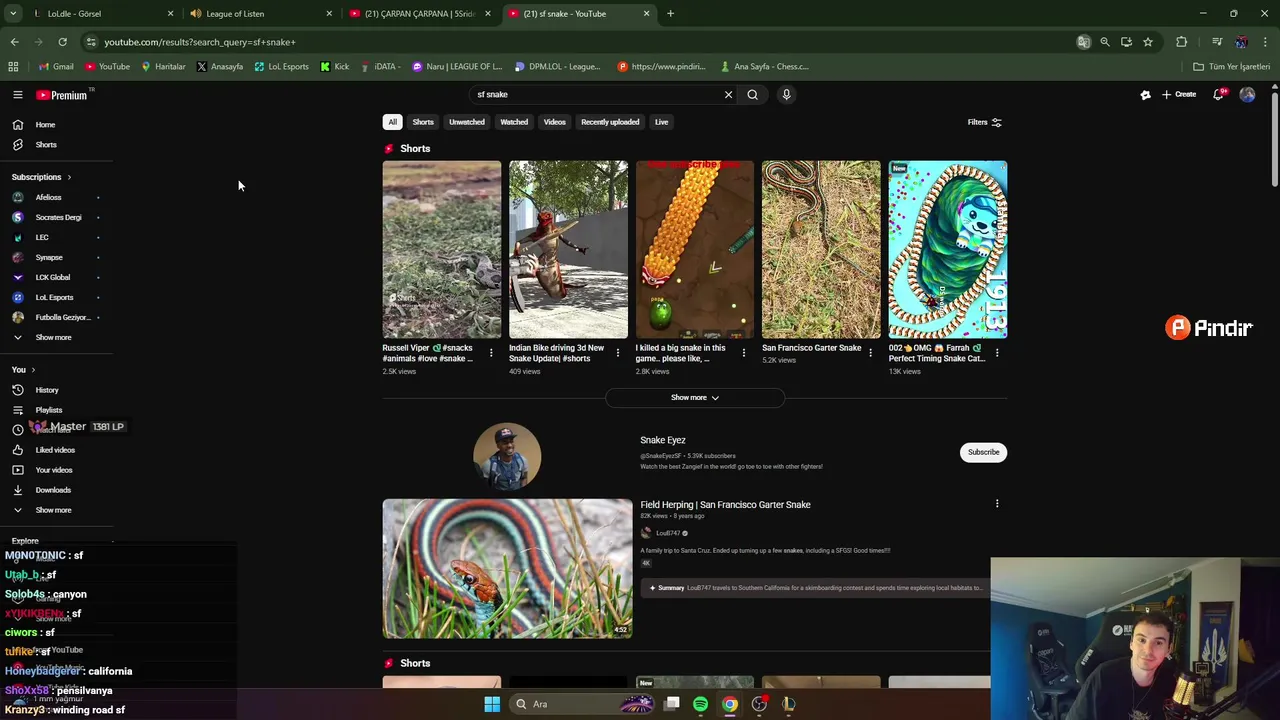Open San Francisco Garter Snake short

pos(821,250)
